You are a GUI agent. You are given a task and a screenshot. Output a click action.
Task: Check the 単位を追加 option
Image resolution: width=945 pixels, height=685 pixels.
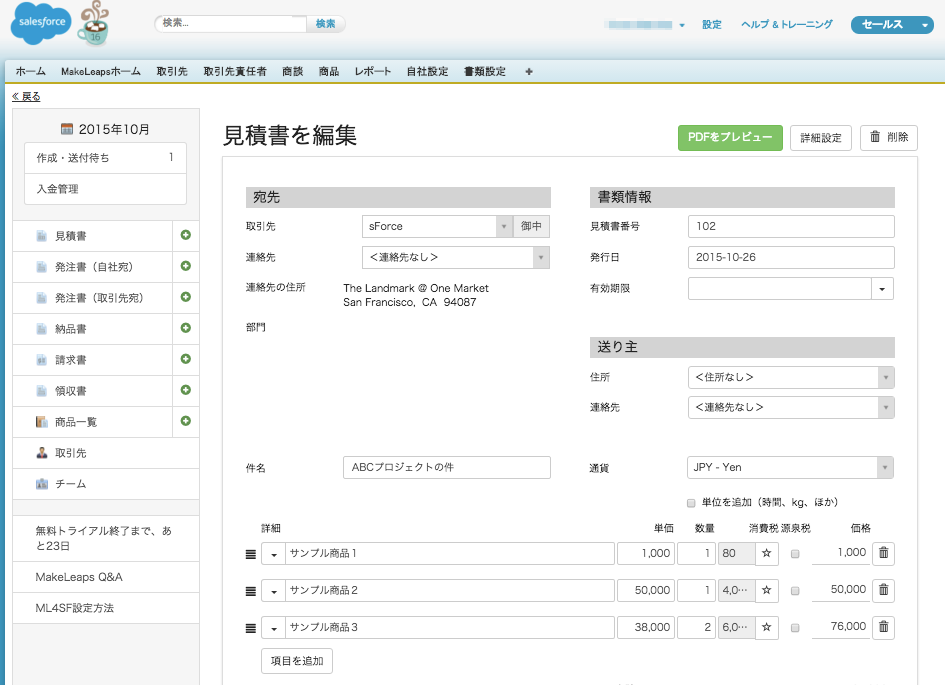point(690,502)
